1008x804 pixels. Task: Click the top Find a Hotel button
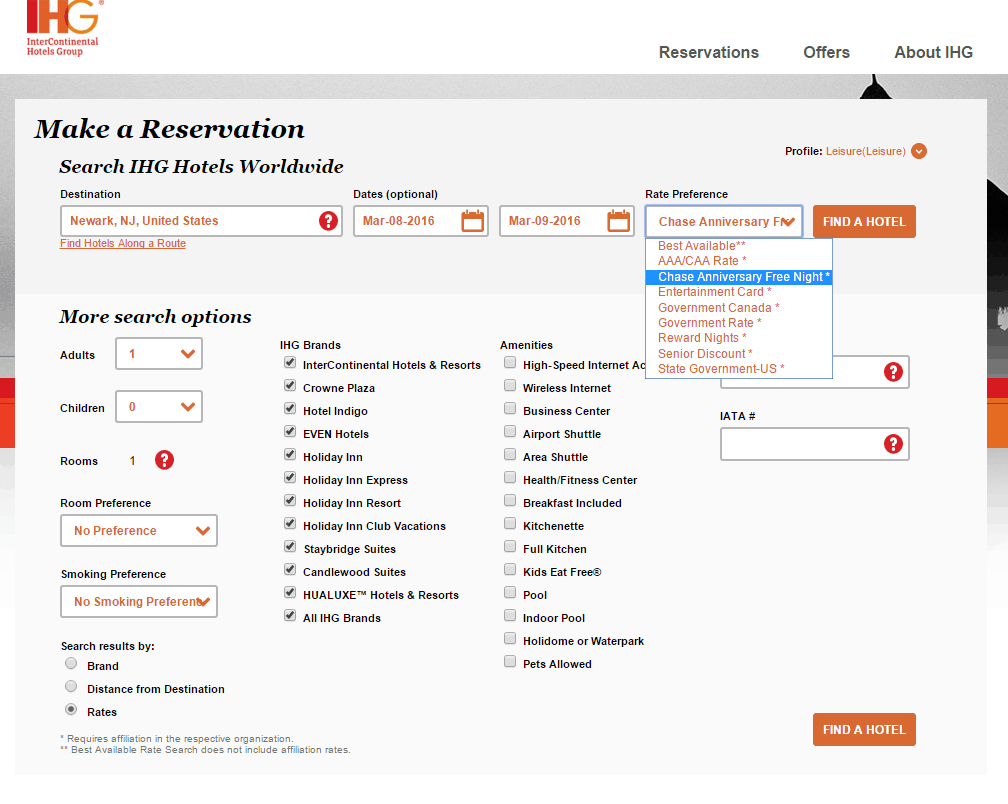pos(864,222)
